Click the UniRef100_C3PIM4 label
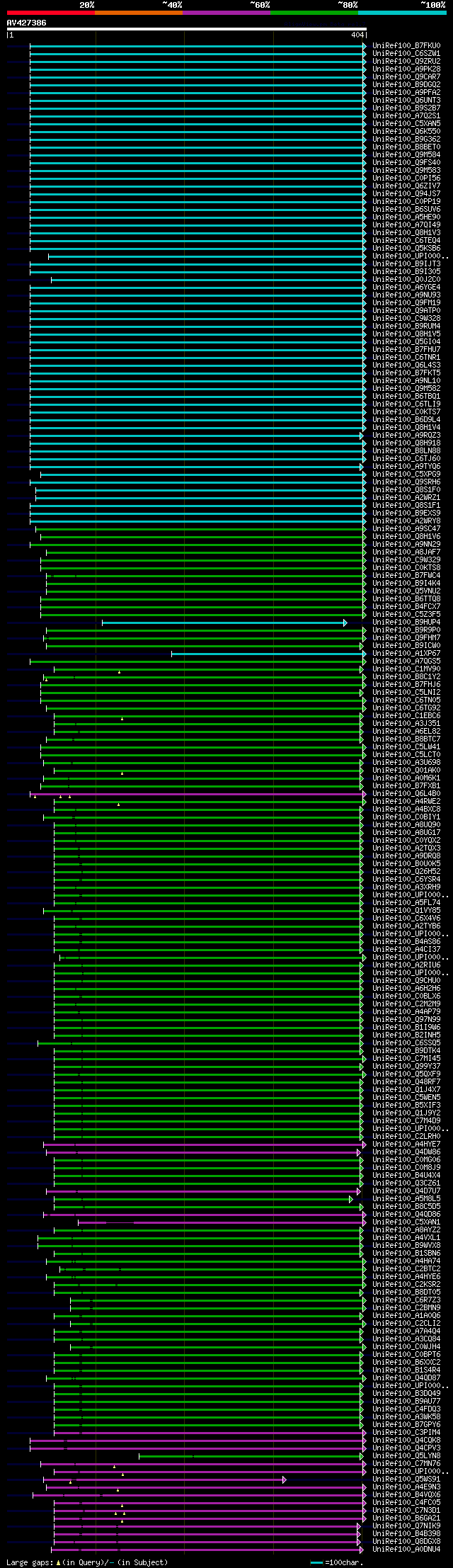Viewport: 453px width, 1568px height. 406,1433
